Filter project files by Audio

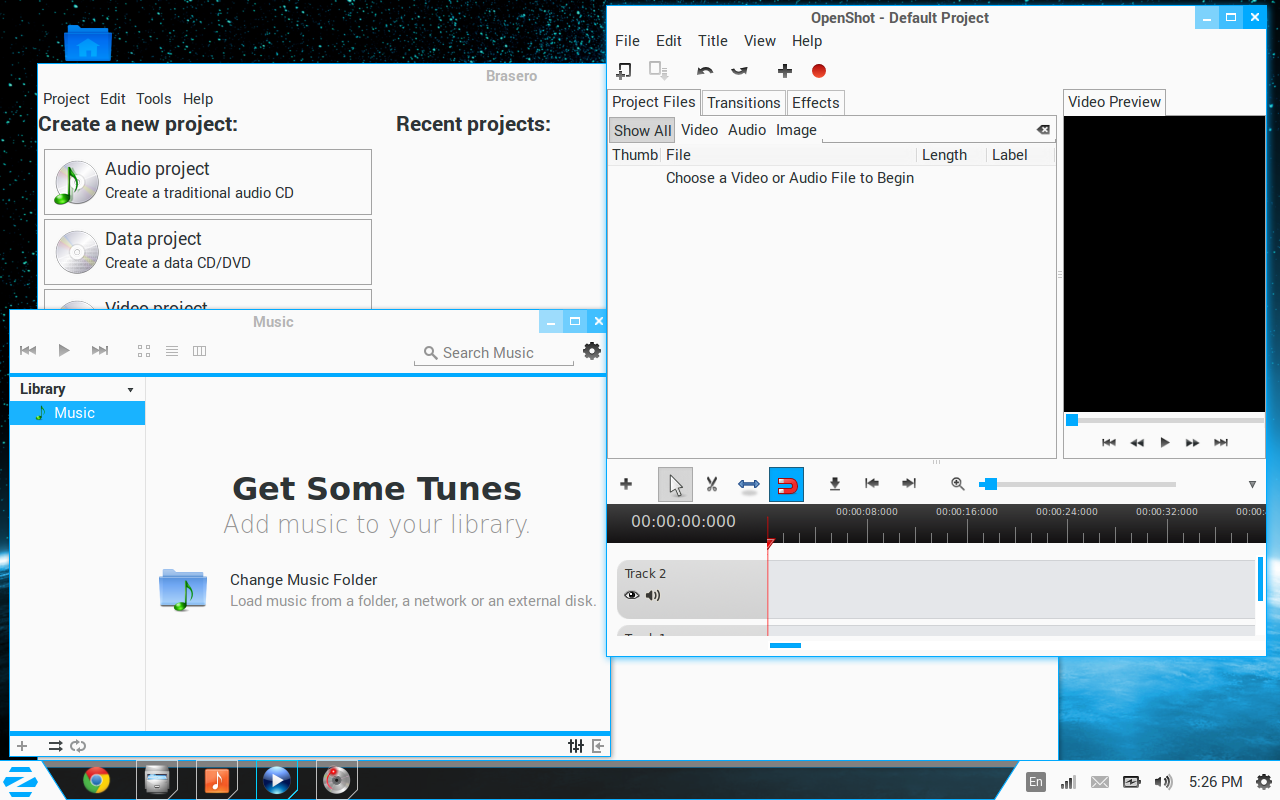(747, 130)
